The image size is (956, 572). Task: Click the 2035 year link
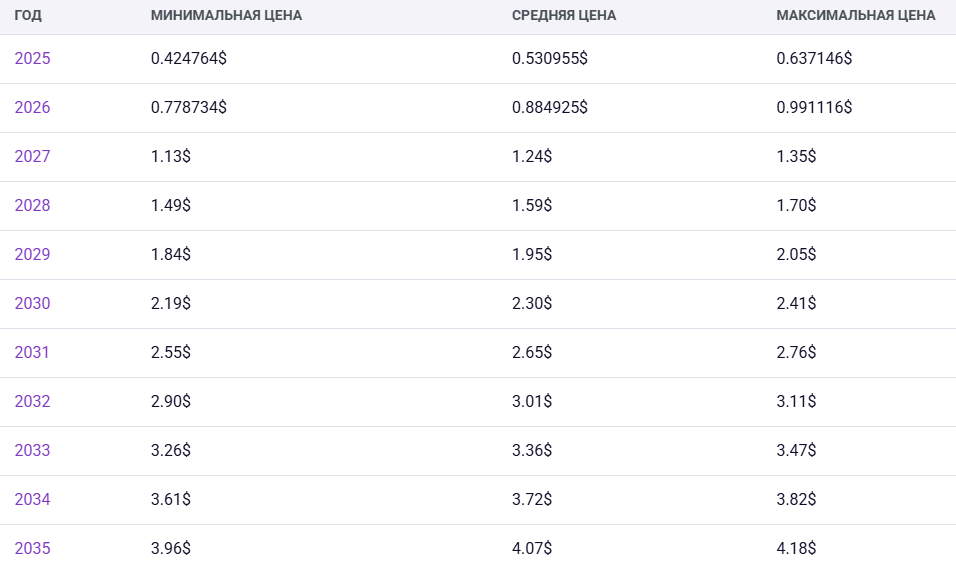click(x=32, y=549)
